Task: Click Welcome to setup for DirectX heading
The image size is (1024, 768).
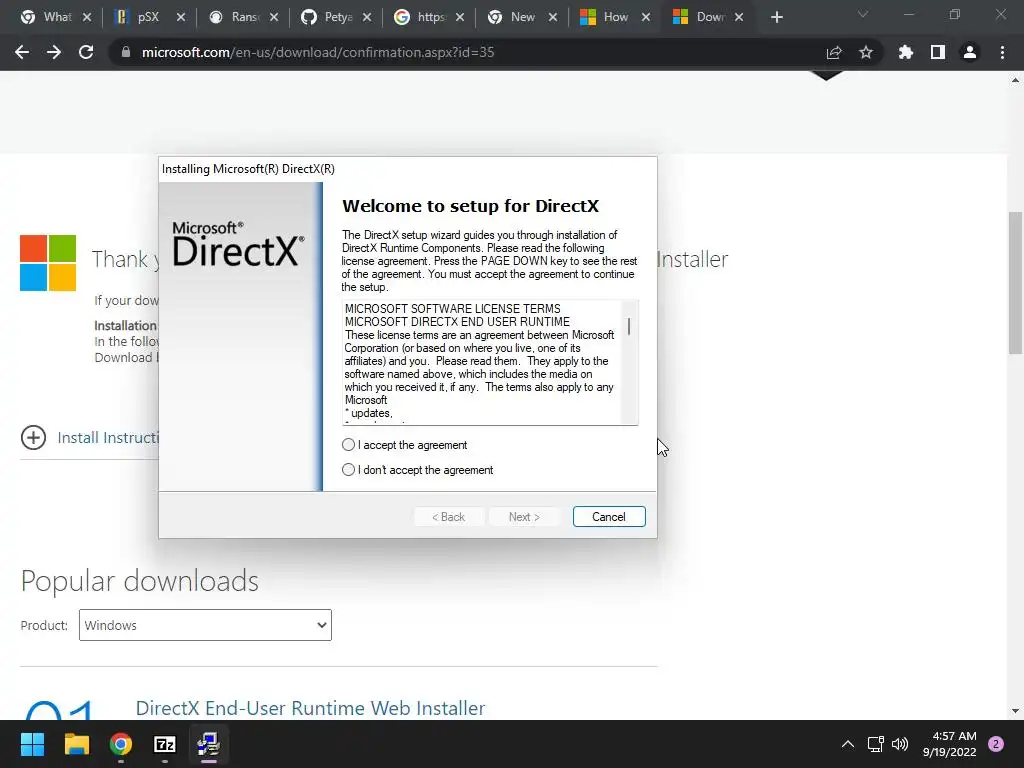Action: coord(470,206)
